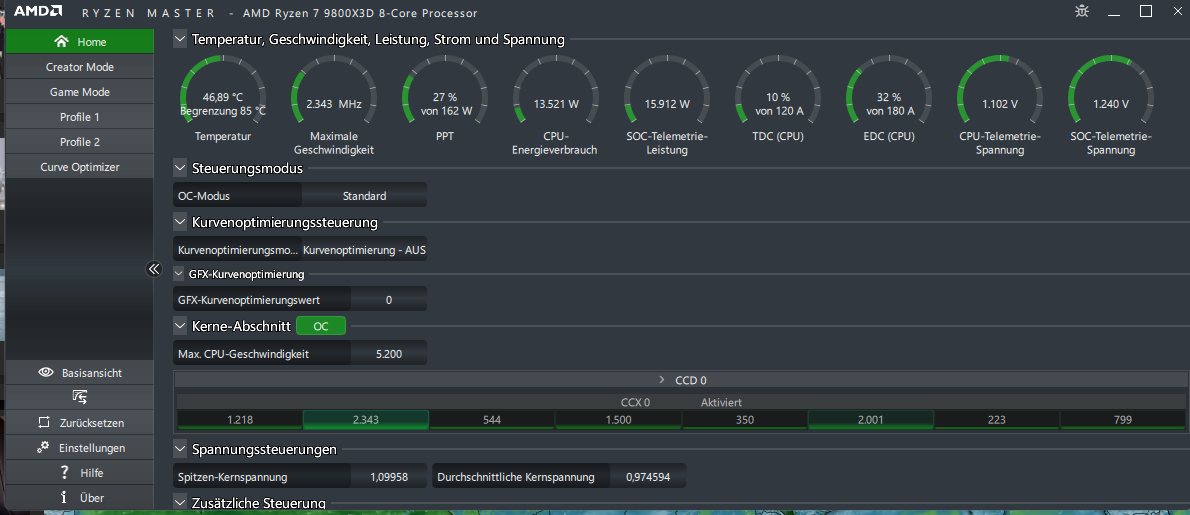The width and height of the screenshot is (1190, 515).
Task: Click core cell showing 544
Action: pos(492,419)
